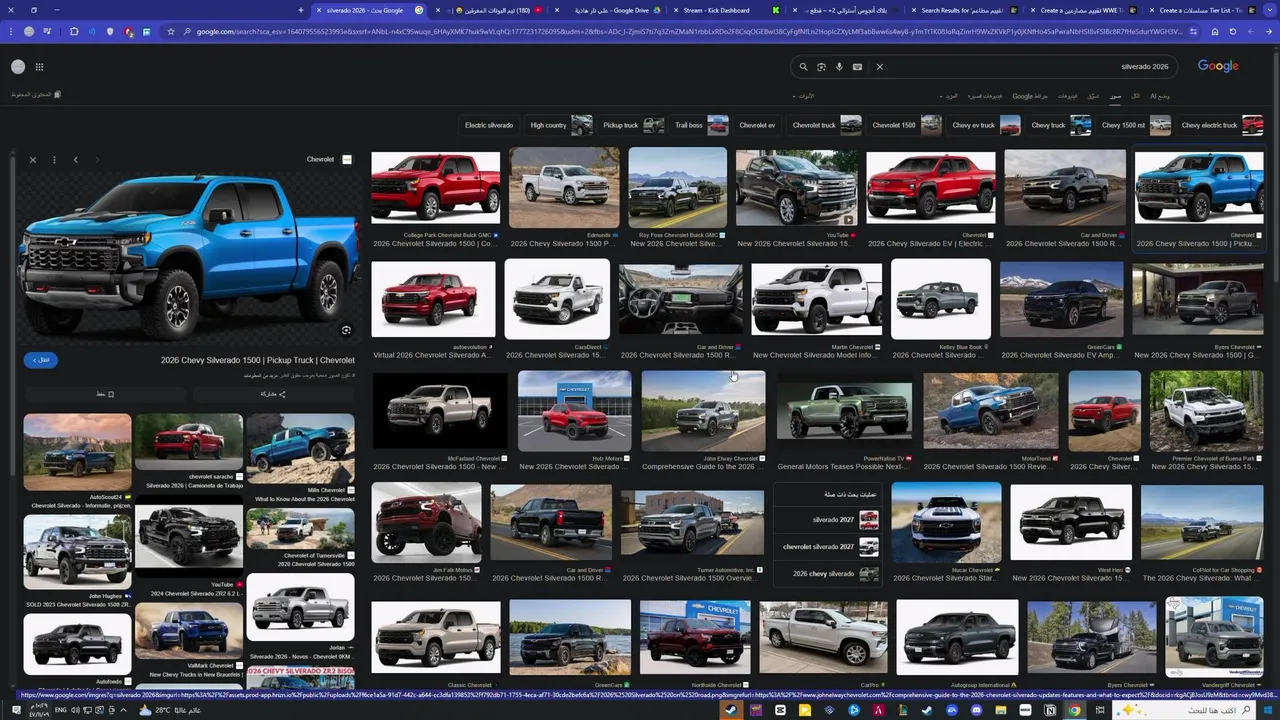The image size is (1280, 720).
Task: Open on-screen keyboard icon in search box
Action: tap(857, 67)
